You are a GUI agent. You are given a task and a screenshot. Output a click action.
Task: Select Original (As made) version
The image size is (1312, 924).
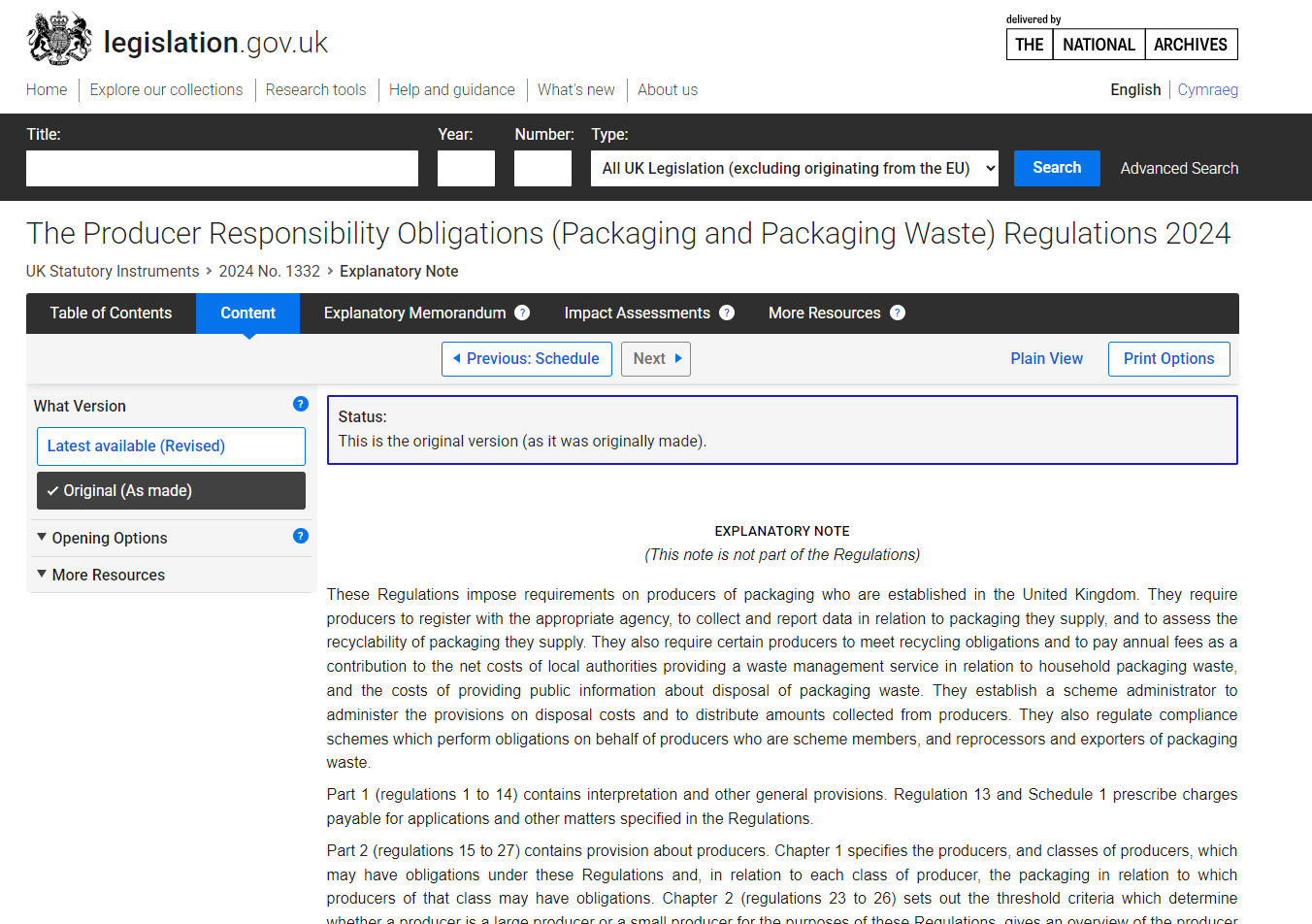(x=171, y=490)
